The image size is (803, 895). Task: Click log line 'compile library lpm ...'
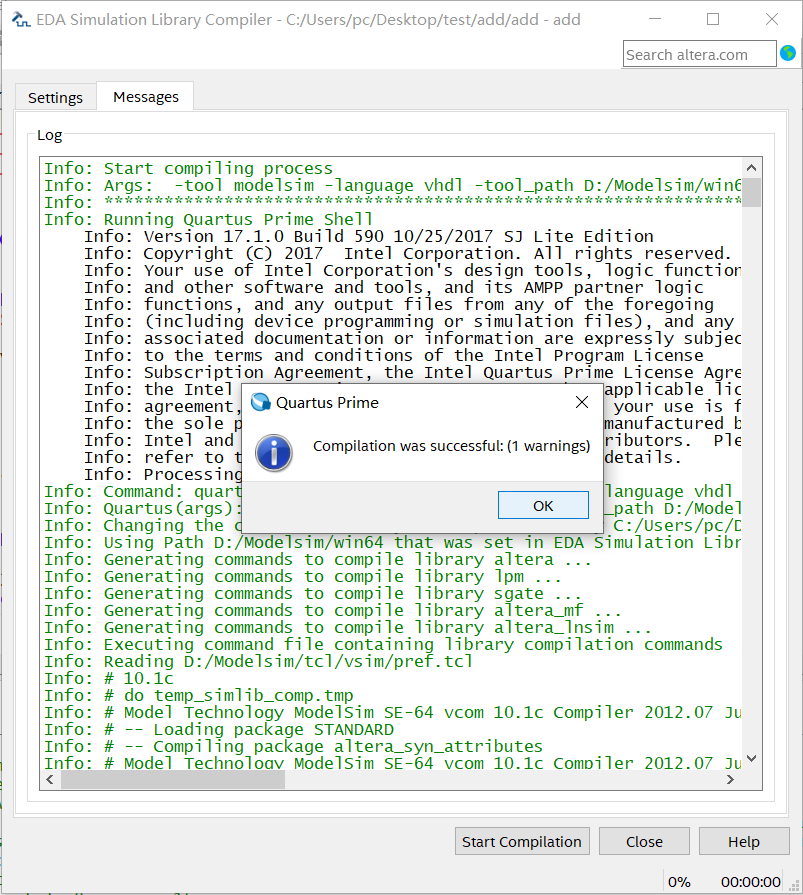coord(302,576)
